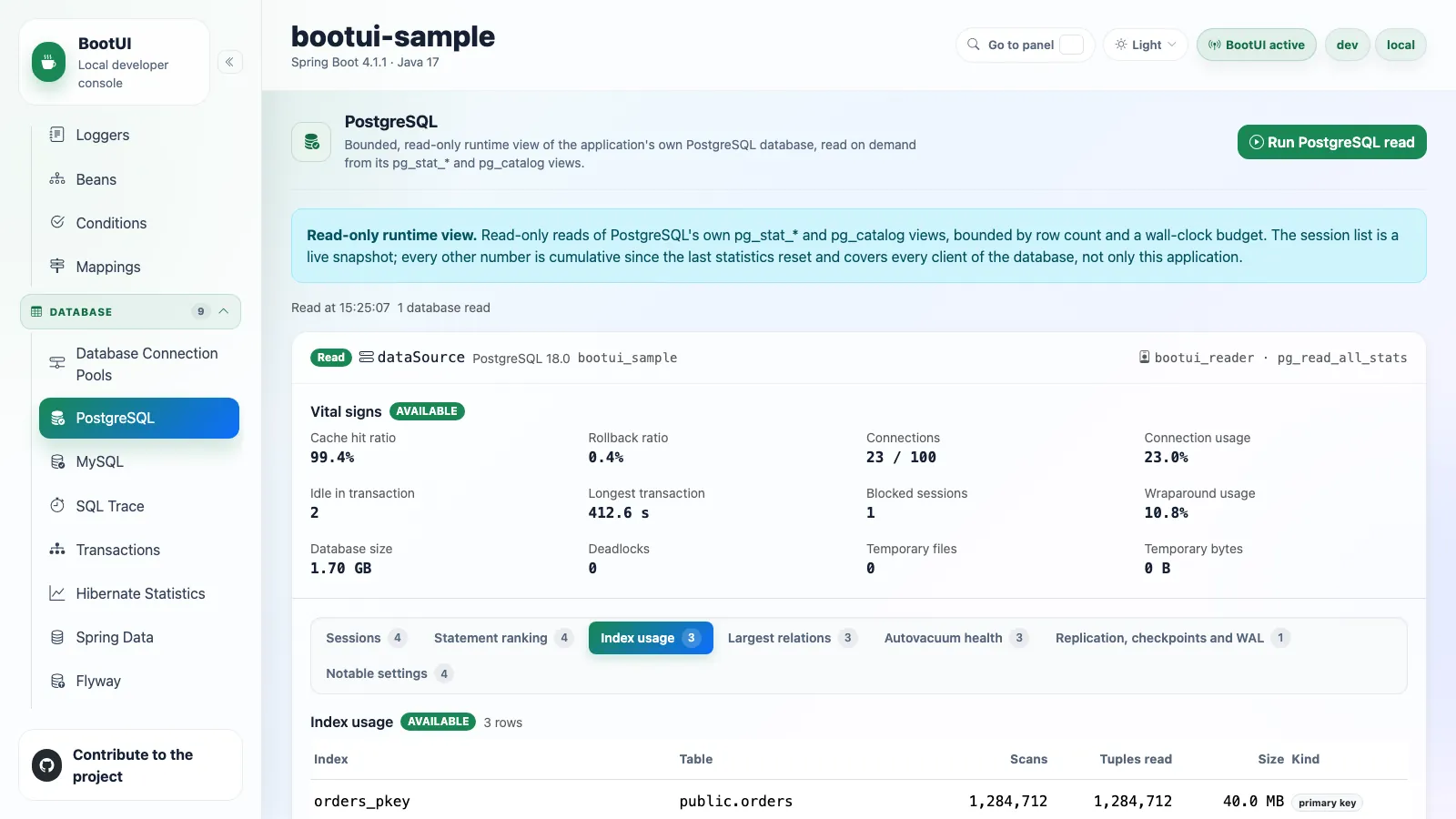This screenshot has width=1456, height=819.
Task: Click the SQL Trace stopwatch icon
Action: [x=57, y=505]
